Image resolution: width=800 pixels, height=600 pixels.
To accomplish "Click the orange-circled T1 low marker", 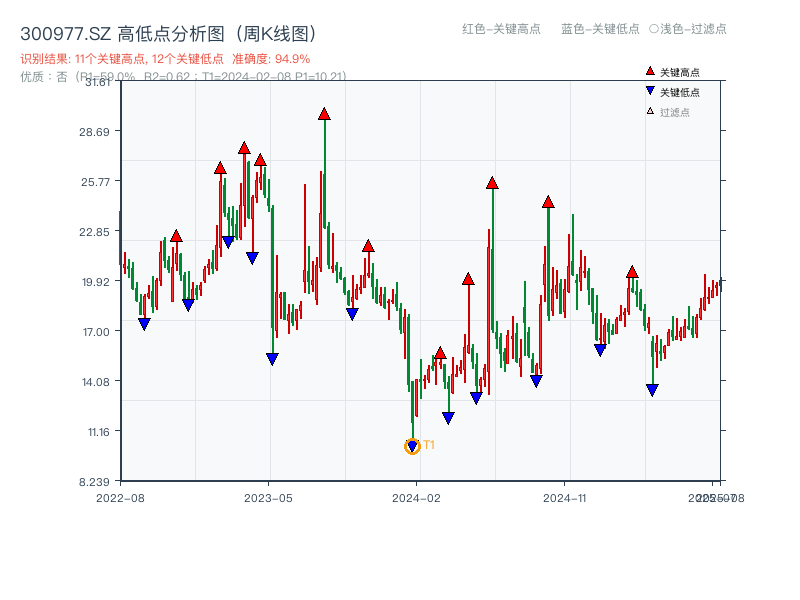I will click(x=412, y=446).
